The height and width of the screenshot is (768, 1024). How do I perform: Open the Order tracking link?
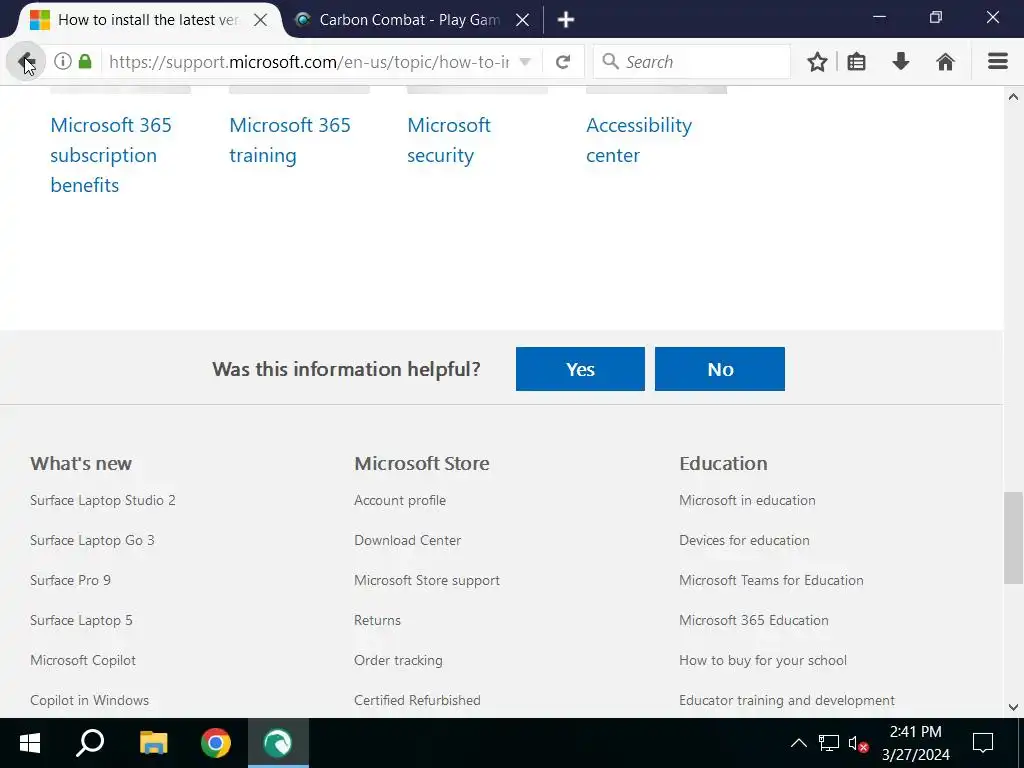pyautogui.click(x=398, y=660)
